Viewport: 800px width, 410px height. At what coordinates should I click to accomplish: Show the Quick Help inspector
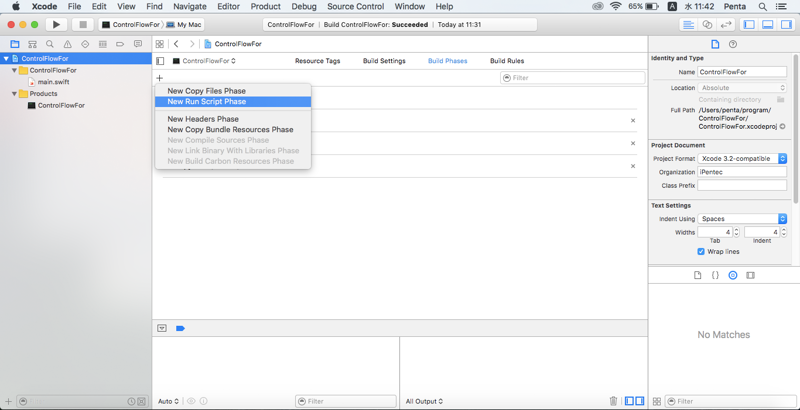click(x=733, y=44)
